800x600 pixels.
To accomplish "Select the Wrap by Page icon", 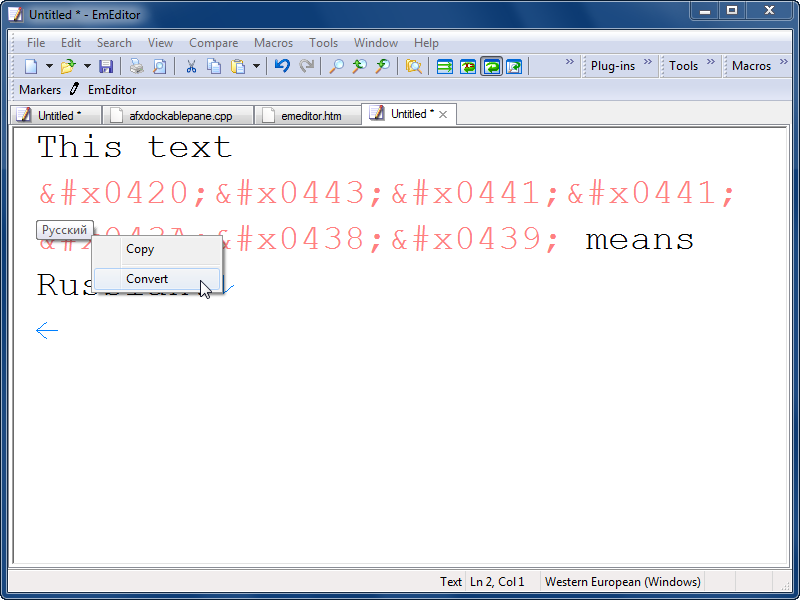I will 514,66.
